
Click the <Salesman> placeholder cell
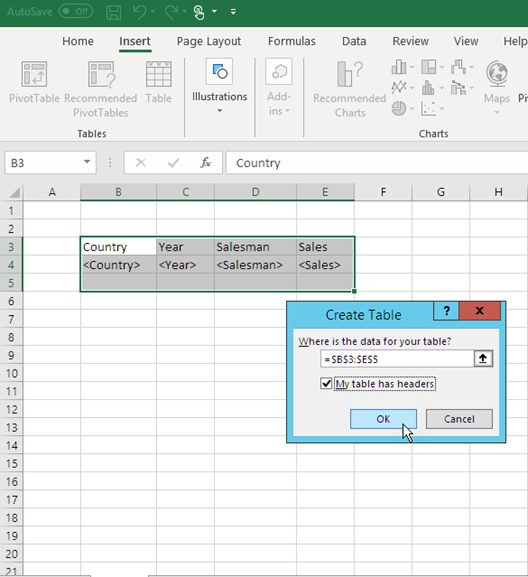255,265
